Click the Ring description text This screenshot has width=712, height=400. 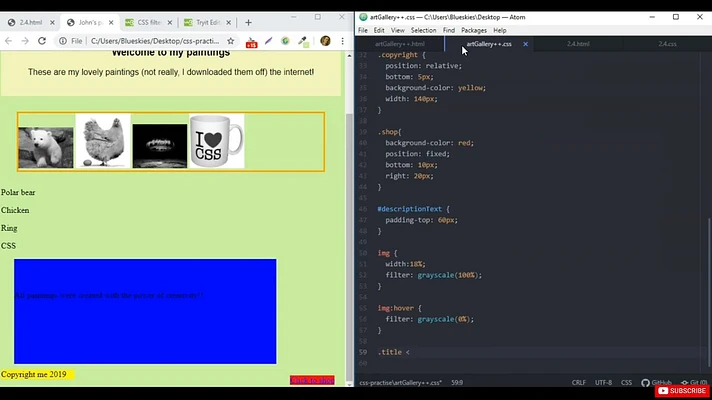[x=9, y=228]
